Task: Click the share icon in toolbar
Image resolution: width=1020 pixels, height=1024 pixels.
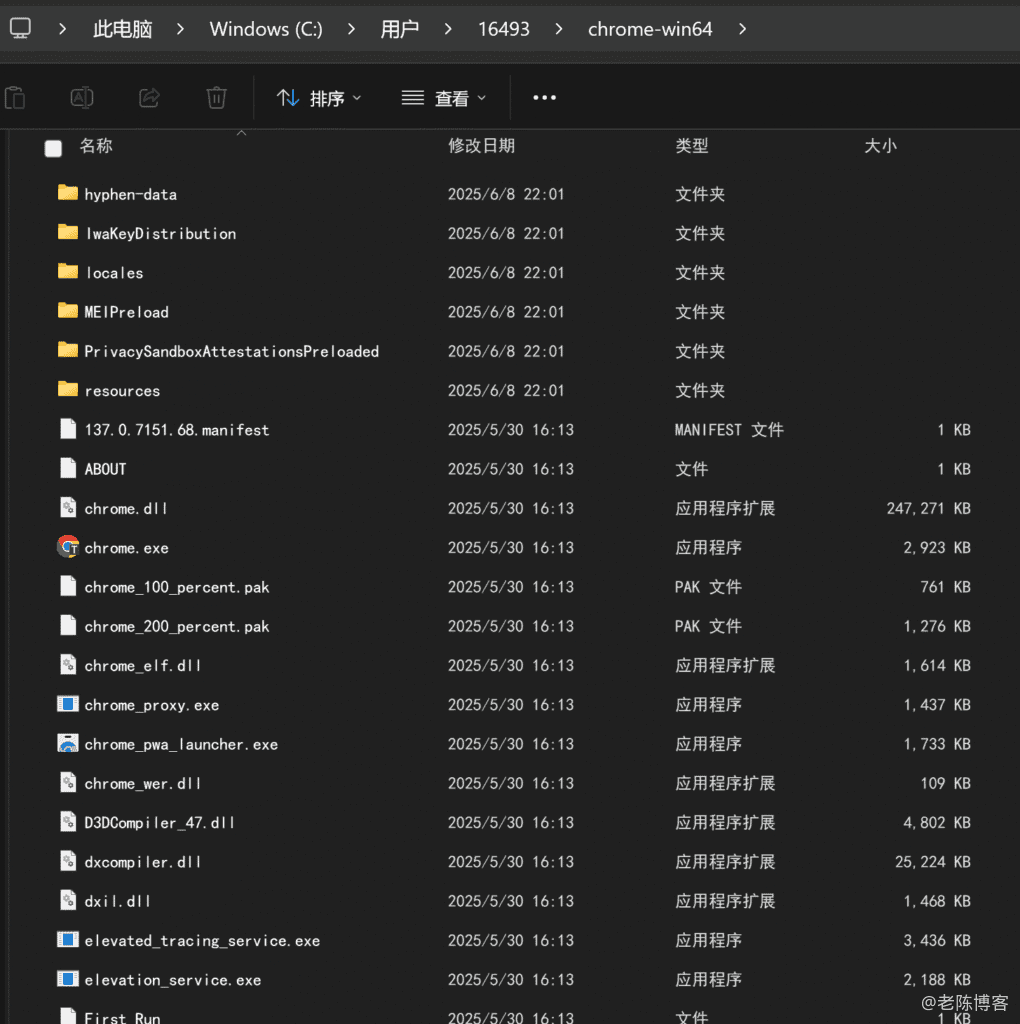Action: (x=150, y=98)
